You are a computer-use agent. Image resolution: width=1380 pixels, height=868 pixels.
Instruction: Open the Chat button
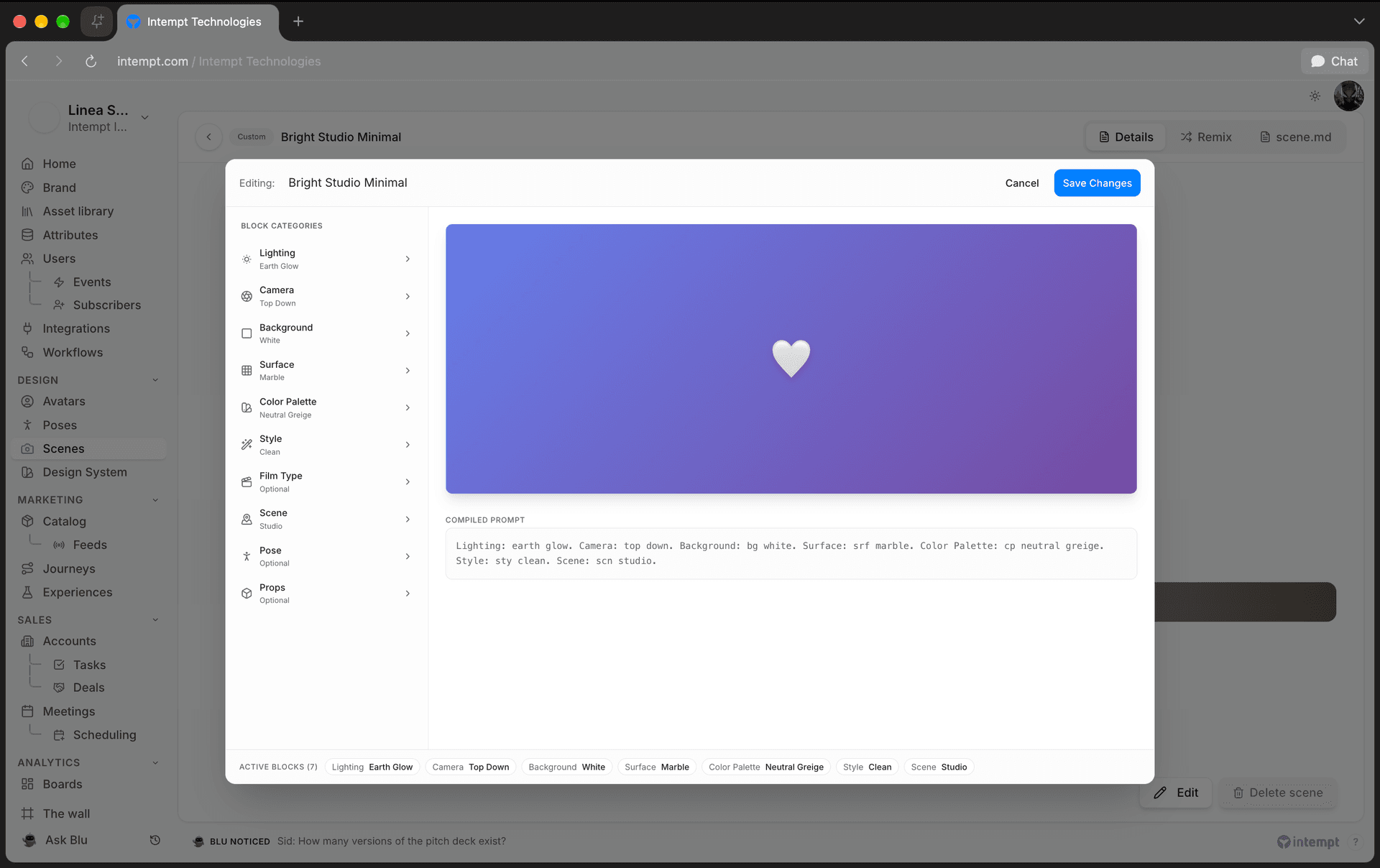(x=1334, y=61)
